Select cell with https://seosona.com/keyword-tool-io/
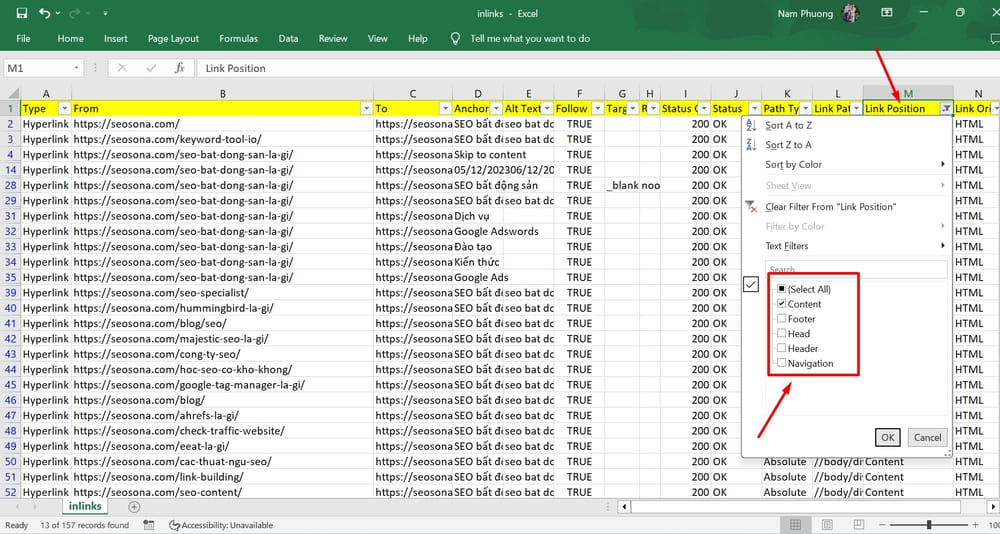The height and width of the screenshot is (534, 1000). point(222,139)
